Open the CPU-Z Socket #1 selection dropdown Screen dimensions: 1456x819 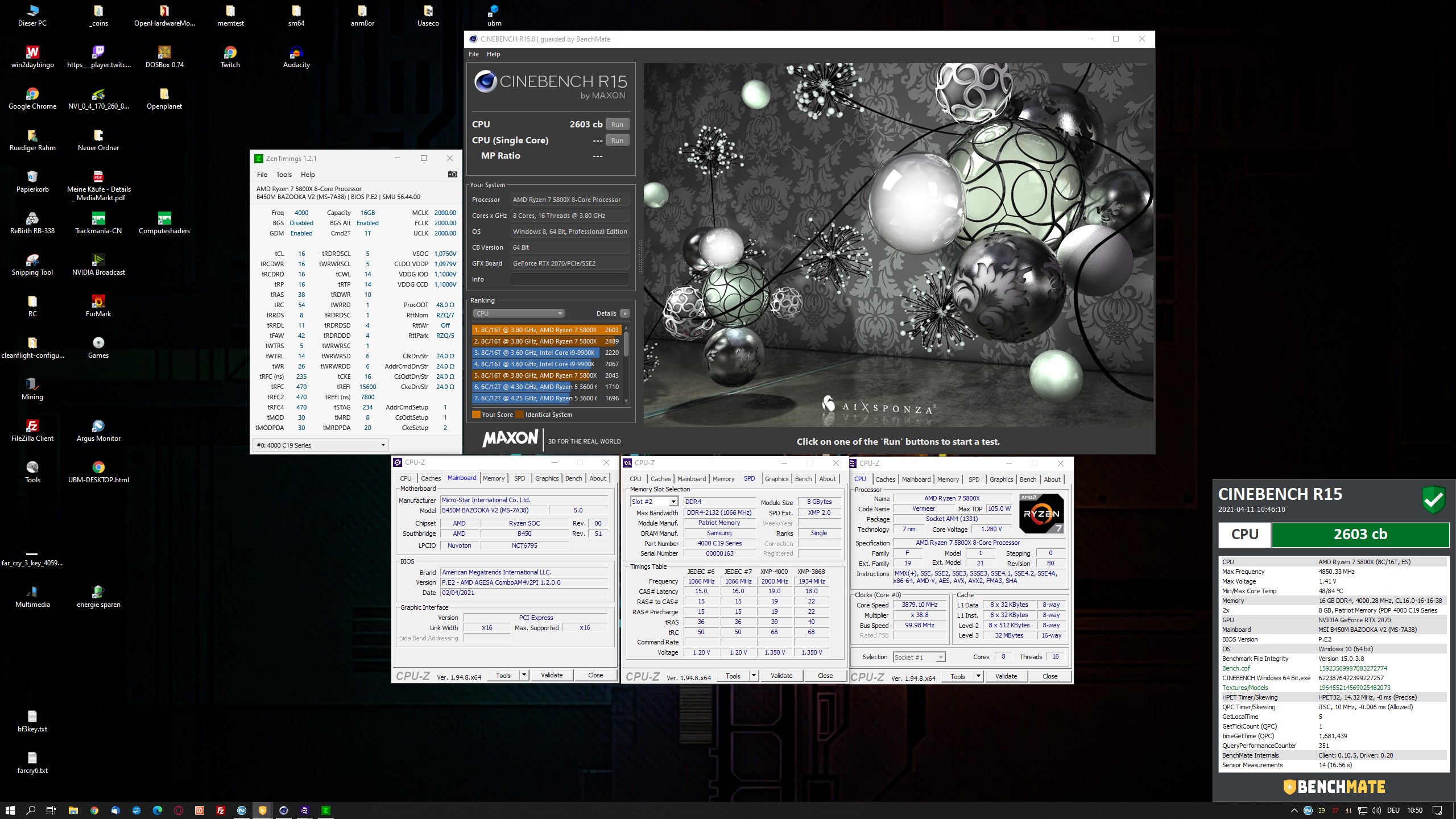pos(919,657)
